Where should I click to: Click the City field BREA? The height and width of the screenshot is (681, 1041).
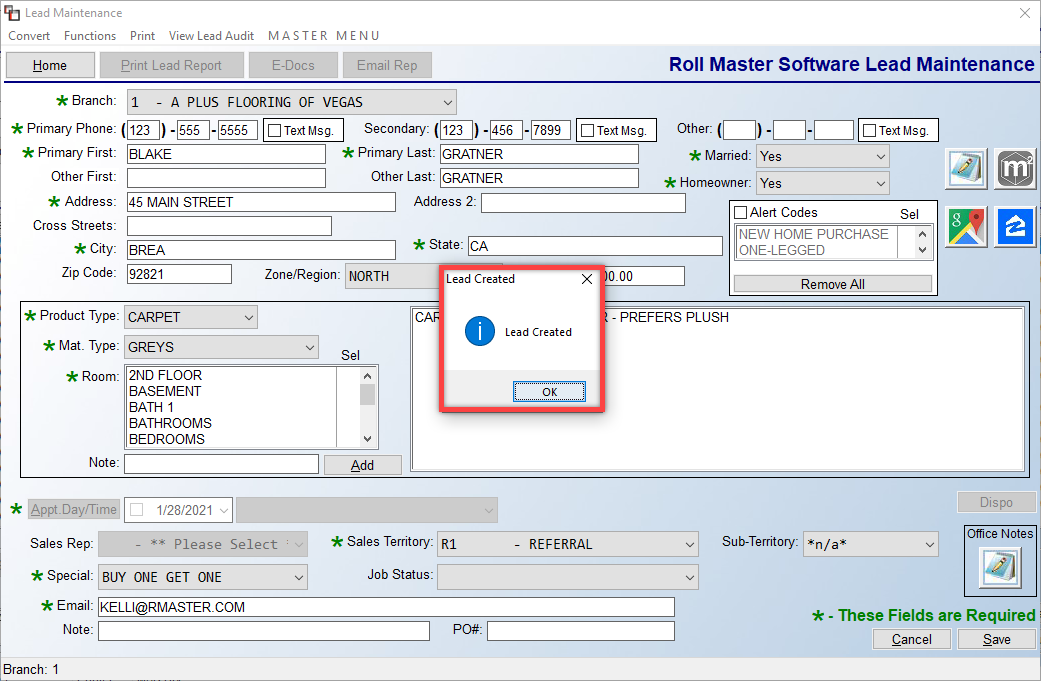[261, 250]
